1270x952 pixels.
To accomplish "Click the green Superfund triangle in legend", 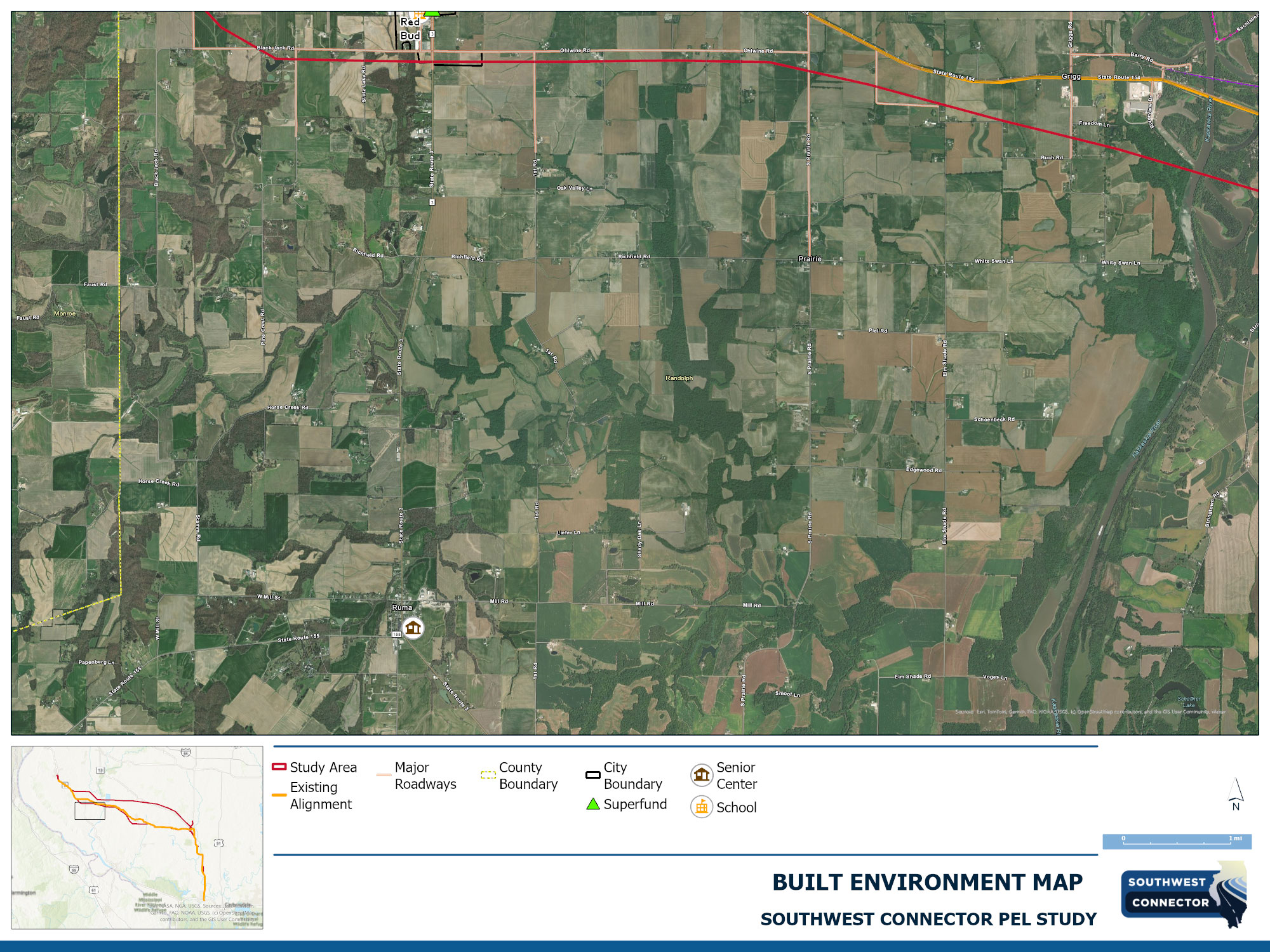I will 592,804.
